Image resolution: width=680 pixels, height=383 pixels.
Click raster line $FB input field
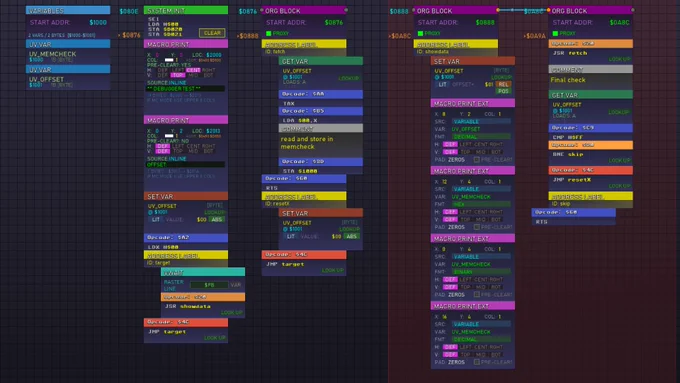click(209, 285)
